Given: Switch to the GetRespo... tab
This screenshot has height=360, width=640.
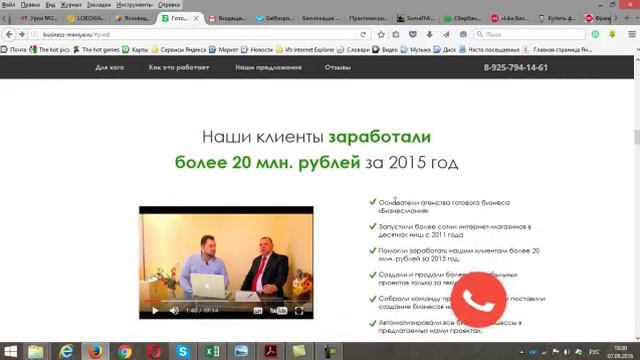Looking at the screenshot, I should (x=274, y=18).
